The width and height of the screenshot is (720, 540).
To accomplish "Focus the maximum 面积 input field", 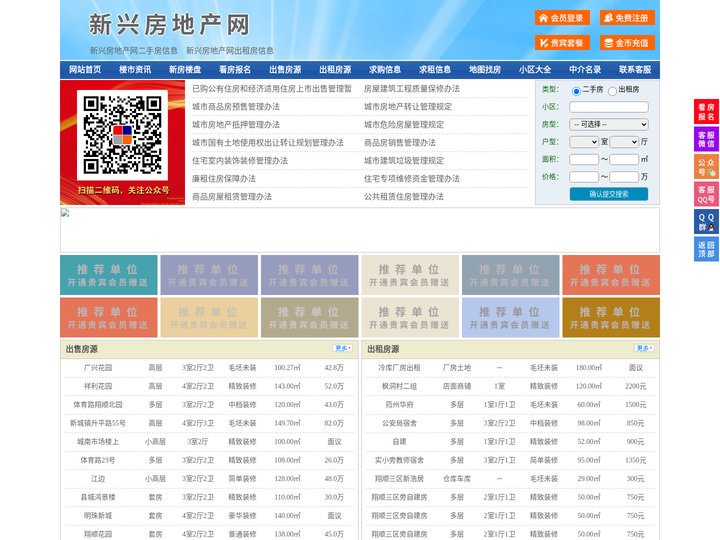I will click(x=624, y=159).
